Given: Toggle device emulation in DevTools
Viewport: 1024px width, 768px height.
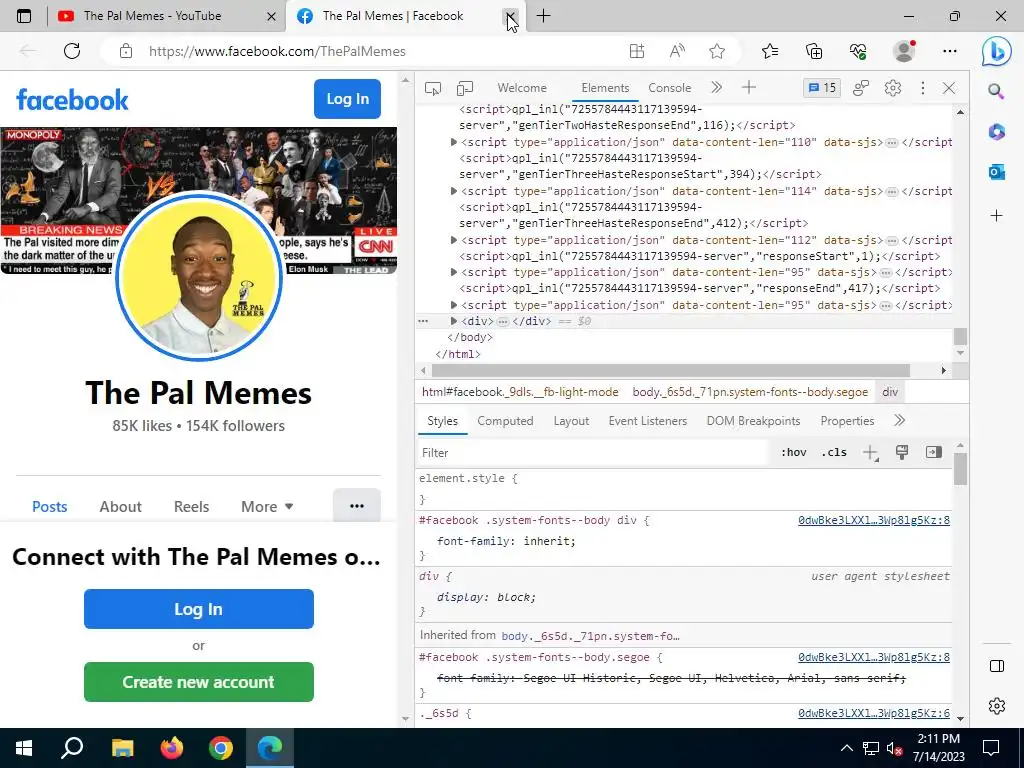Looking at the screenshot, I should (x=465, y=88).
